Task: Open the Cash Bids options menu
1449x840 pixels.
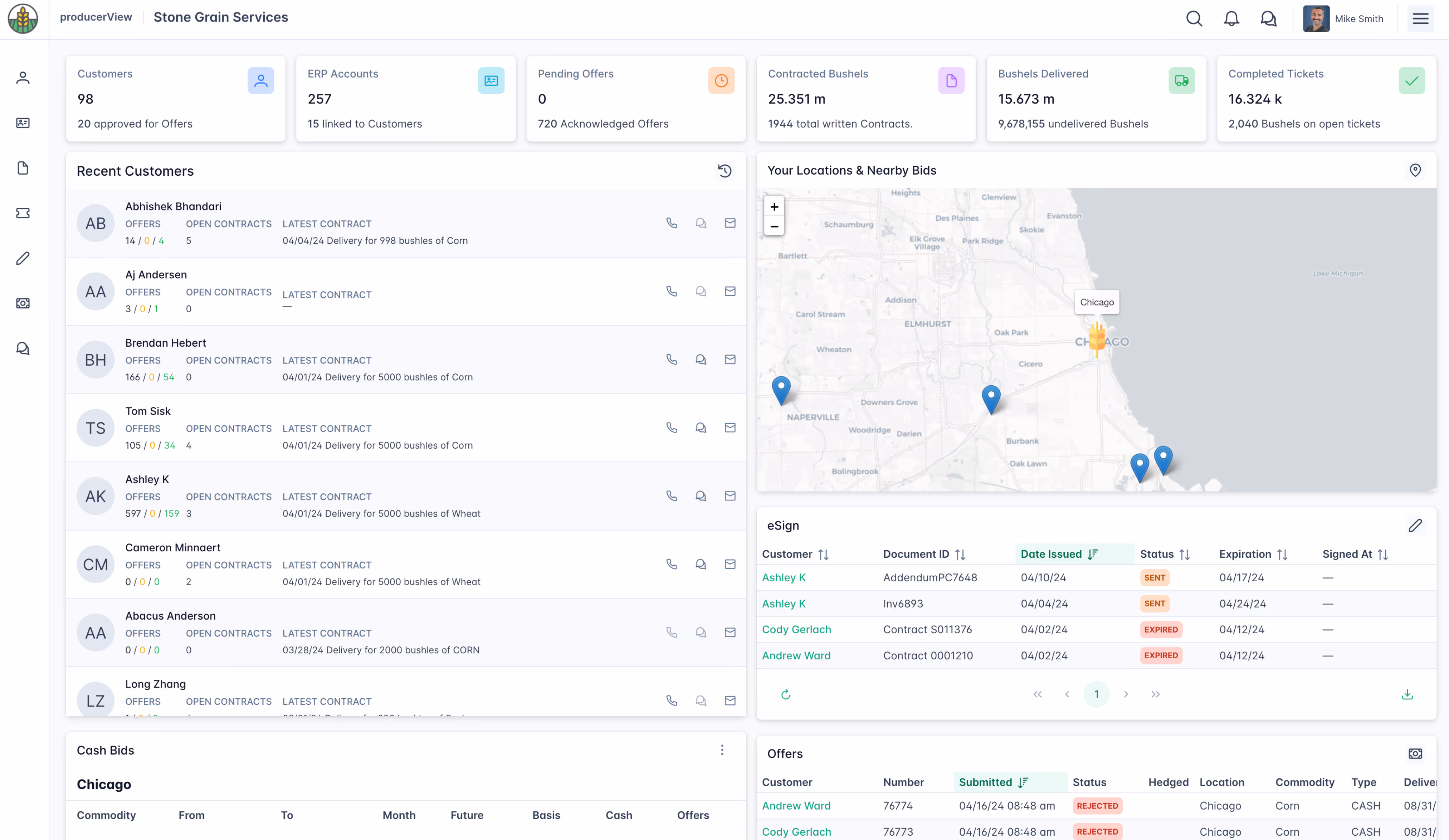Action: [x=722, y=750]
